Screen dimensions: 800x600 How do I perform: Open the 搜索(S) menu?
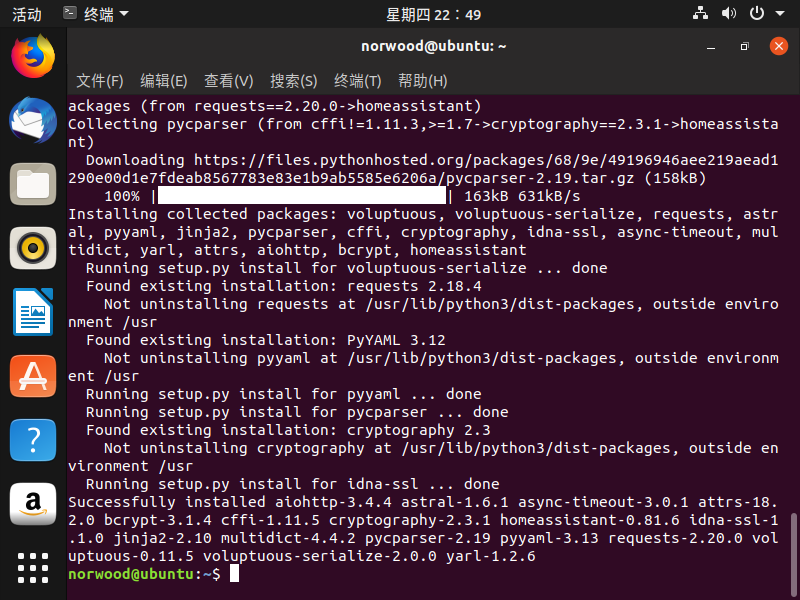294,81
